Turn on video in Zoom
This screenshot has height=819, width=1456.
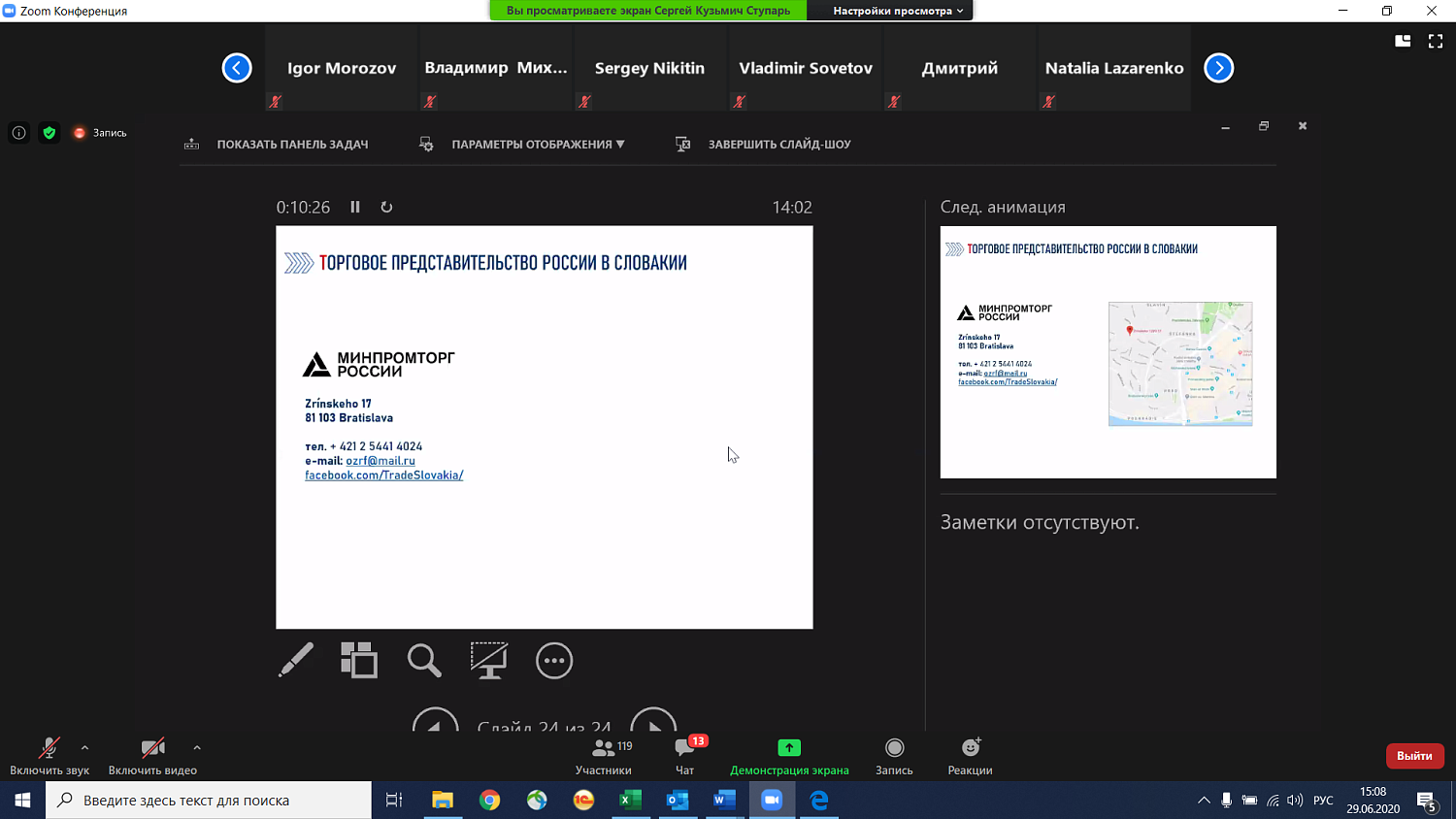(152, 756)
